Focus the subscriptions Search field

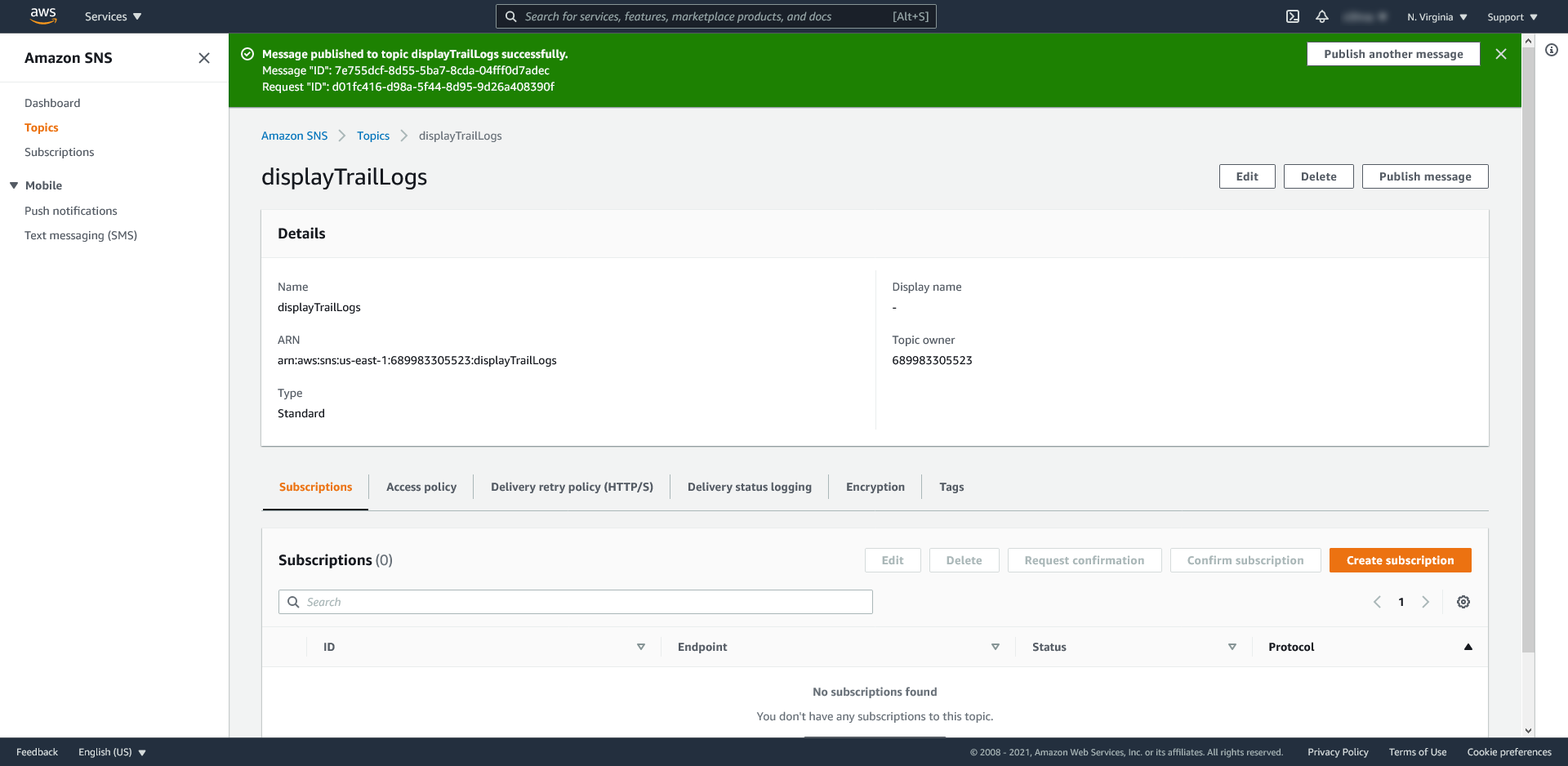pos(576,602)
